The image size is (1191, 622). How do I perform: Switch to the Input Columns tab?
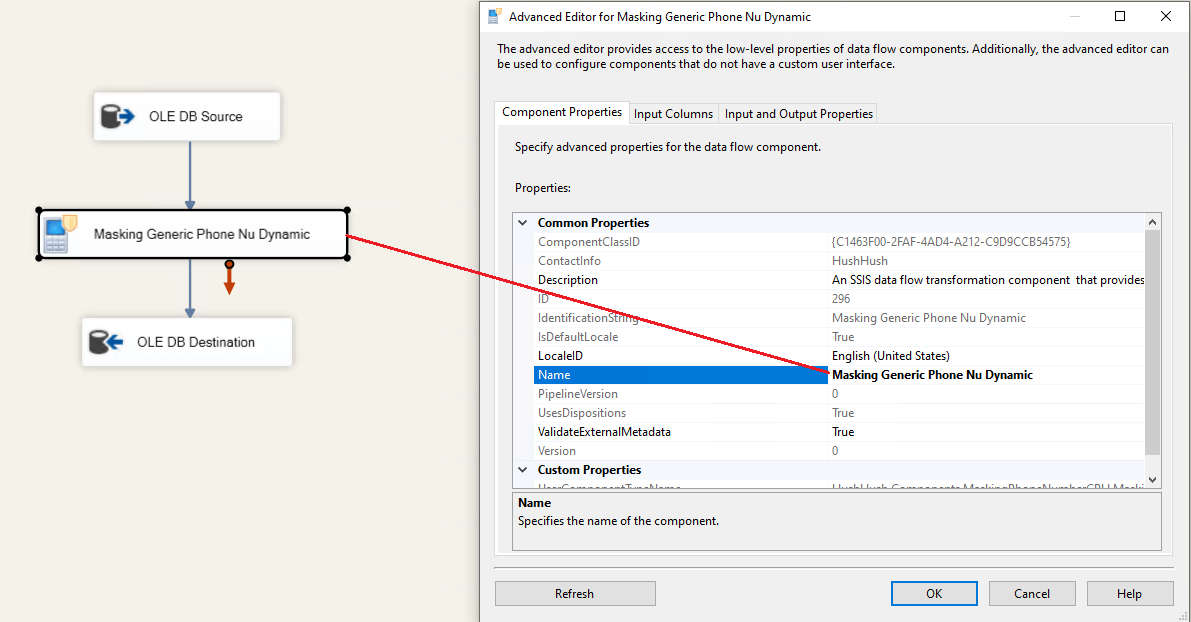click(x=673, y=114)
